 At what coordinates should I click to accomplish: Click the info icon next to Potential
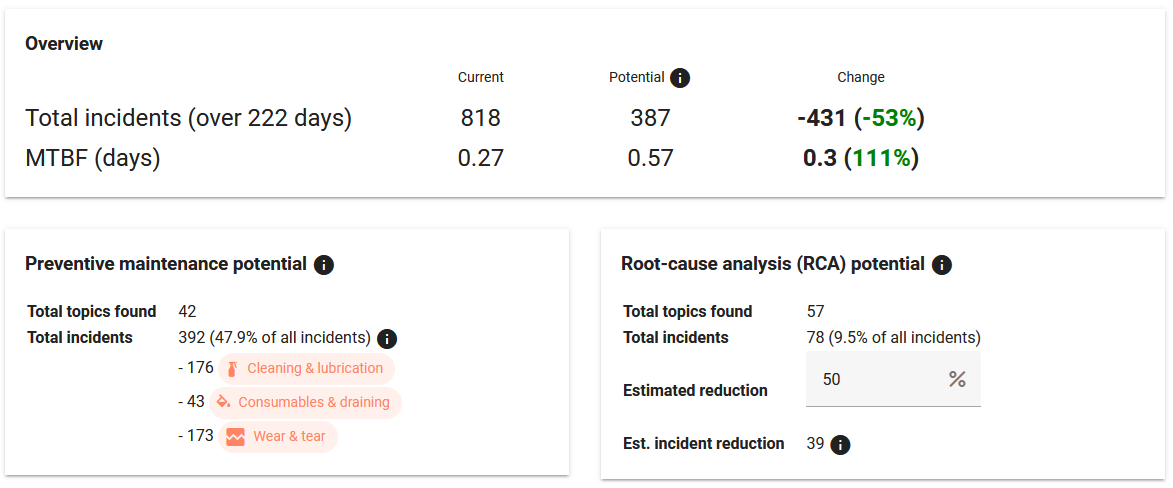point(680,78)
